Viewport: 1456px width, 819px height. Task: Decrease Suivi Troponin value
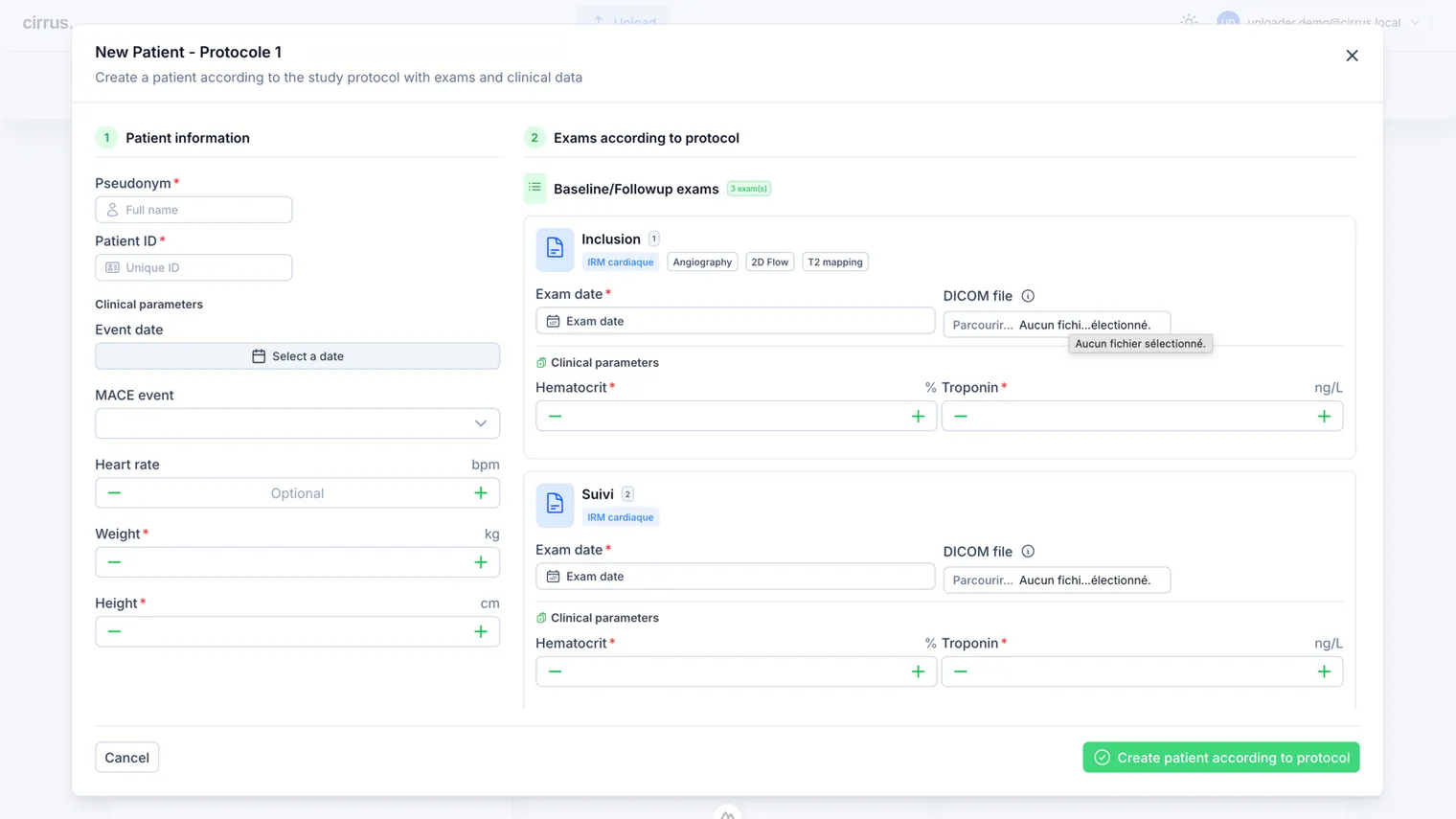pos(961,671)
